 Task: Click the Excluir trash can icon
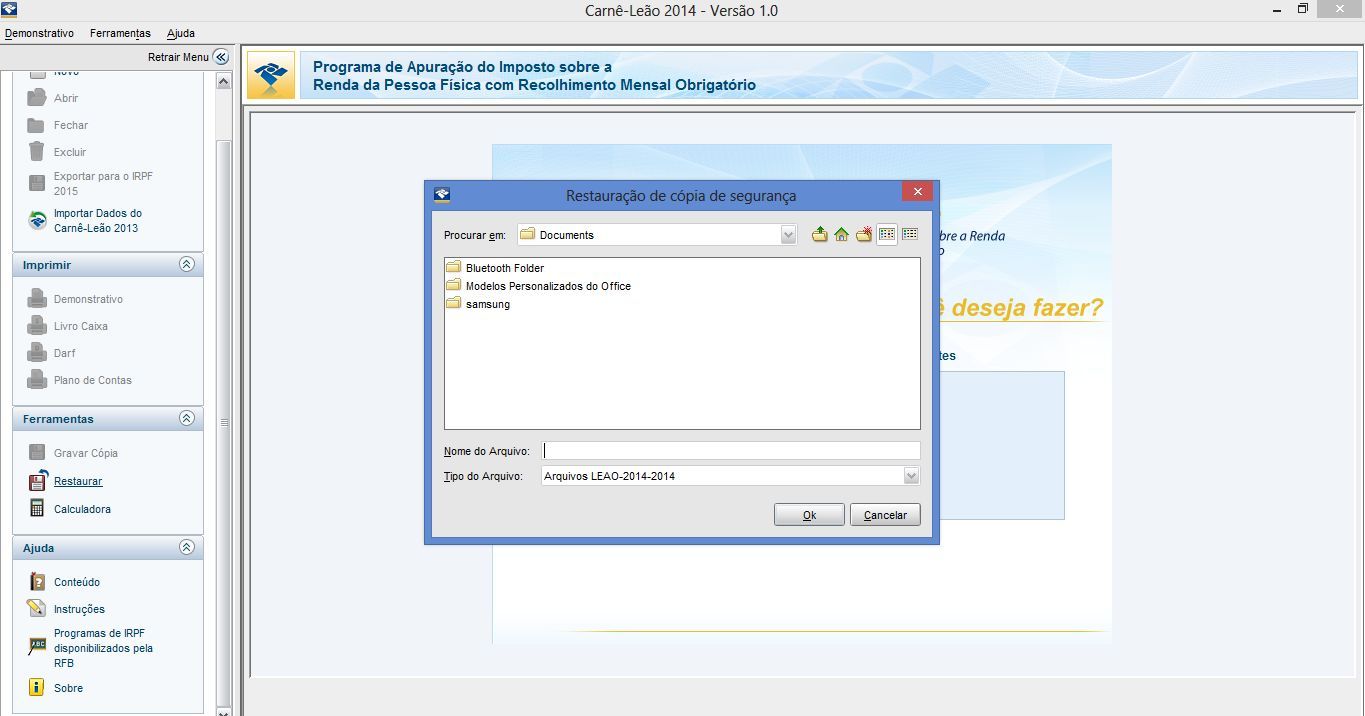click(36, 152)
